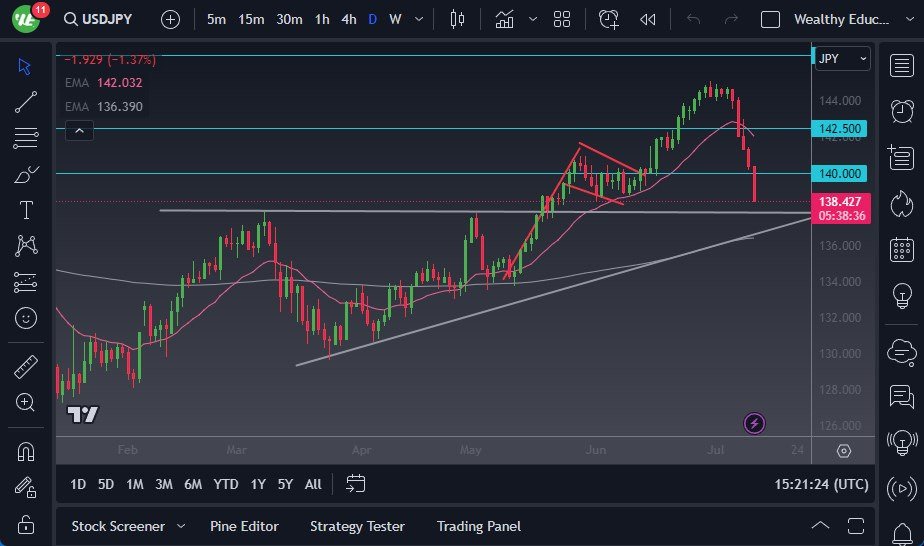Open the ruler measure tool
Viewport: 924px width, 546px height.
[26, 367]
